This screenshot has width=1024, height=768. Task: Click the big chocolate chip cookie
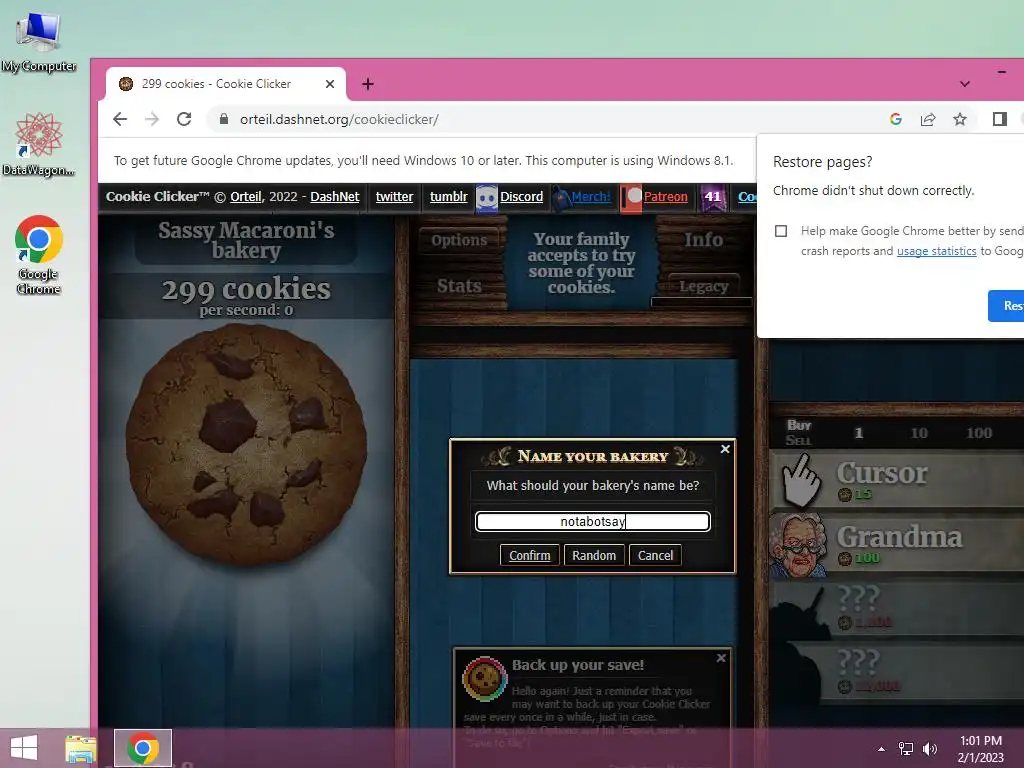point(246,444)
